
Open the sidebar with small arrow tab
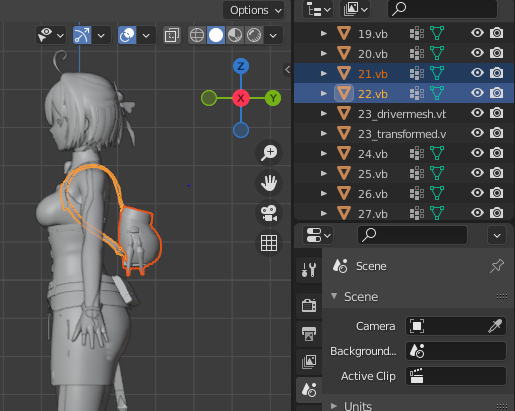pyautogui.click(x=287, y=70)
